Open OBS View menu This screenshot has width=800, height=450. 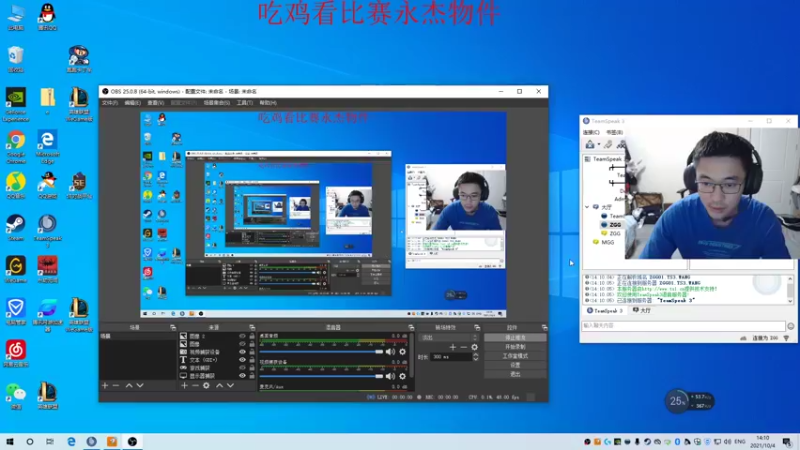point(156,103)
